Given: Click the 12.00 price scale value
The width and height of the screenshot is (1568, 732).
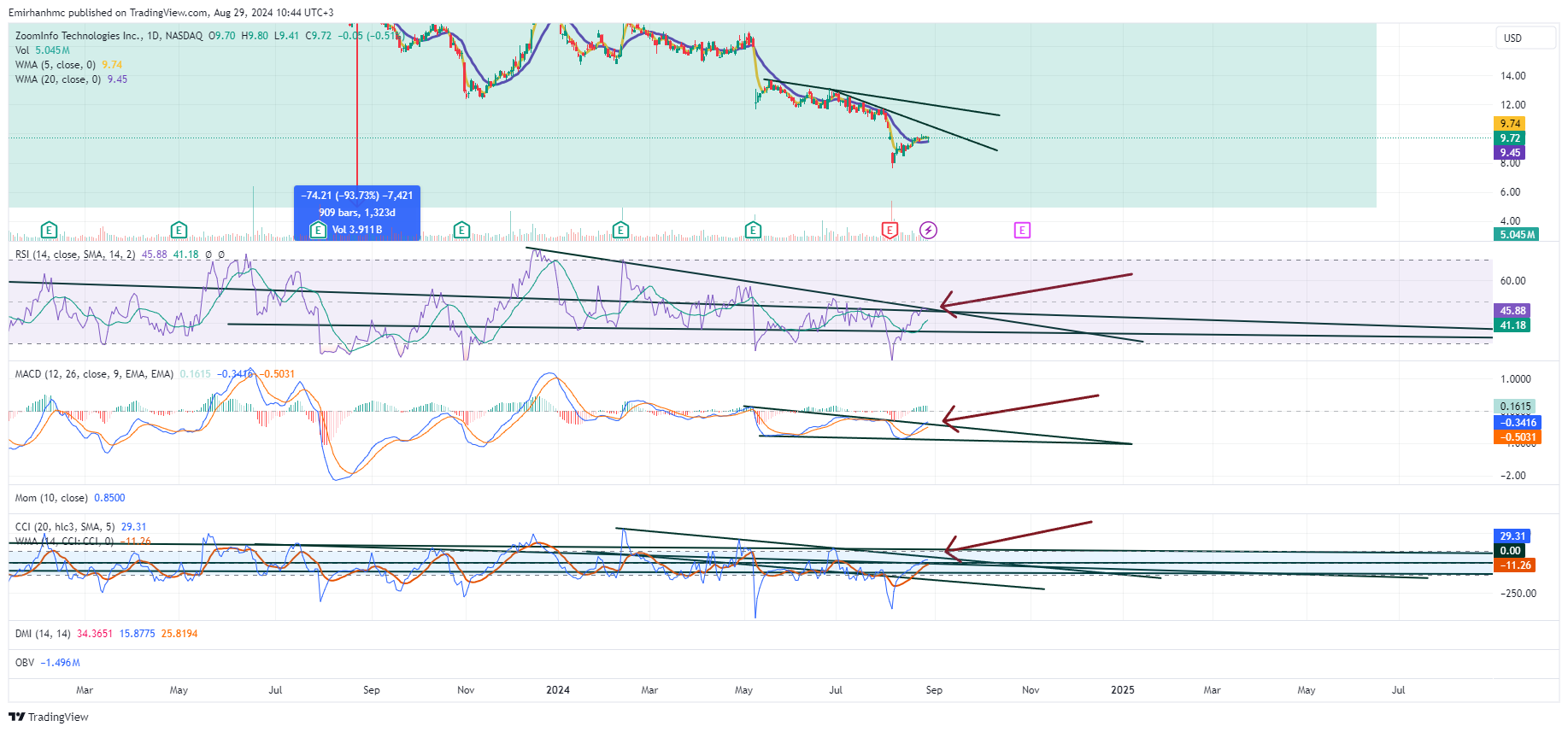Looking at the screenshot, I should pos(1512,105).
